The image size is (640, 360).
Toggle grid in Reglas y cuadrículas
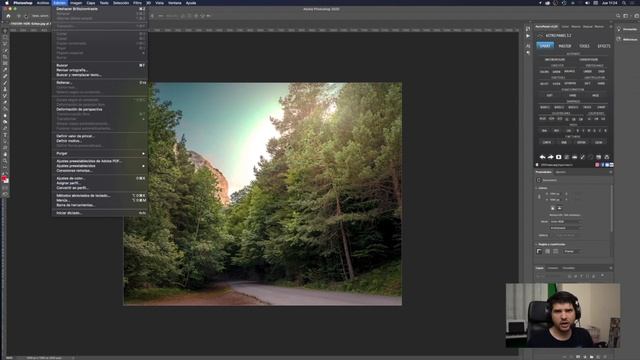pos(547,251)
